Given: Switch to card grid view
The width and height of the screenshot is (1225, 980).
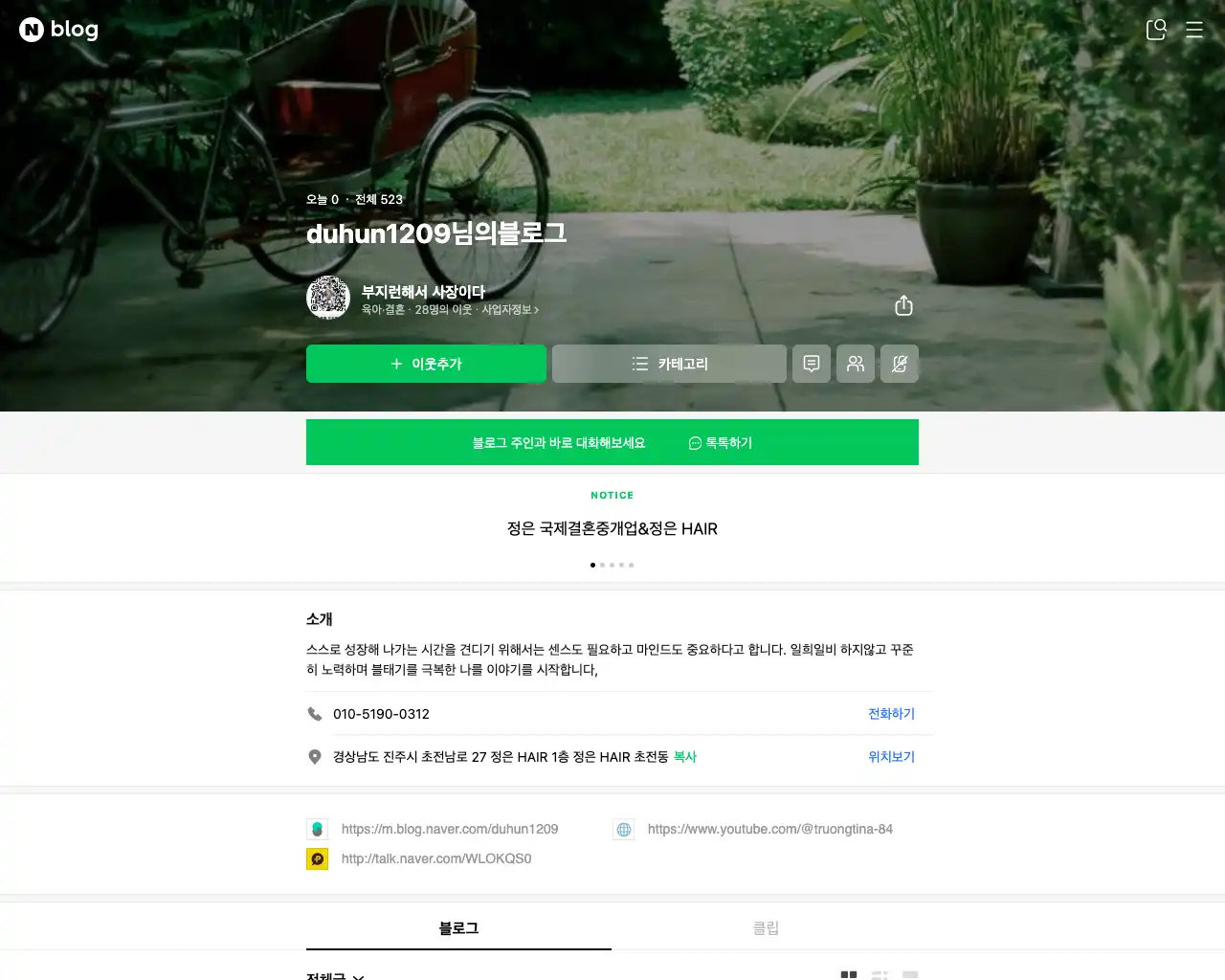Looking at the screenshot, I should pos(849,975).
